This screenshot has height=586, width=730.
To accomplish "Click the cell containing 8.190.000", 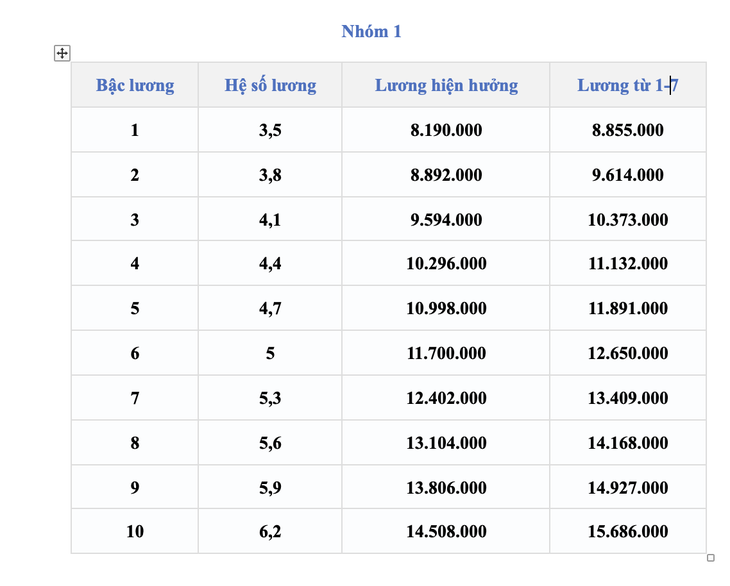I will tap(446, 130).
